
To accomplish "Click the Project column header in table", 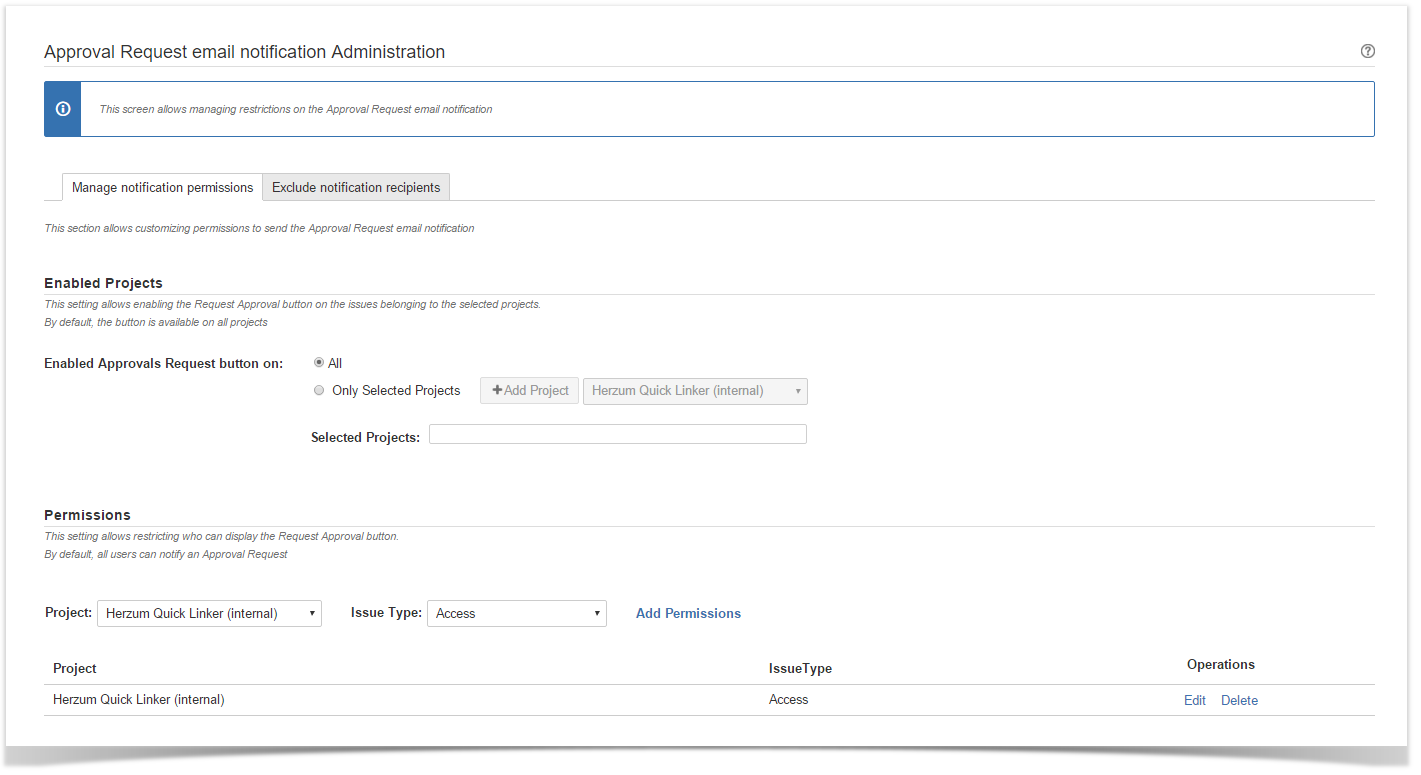I will tap(75, 668).
